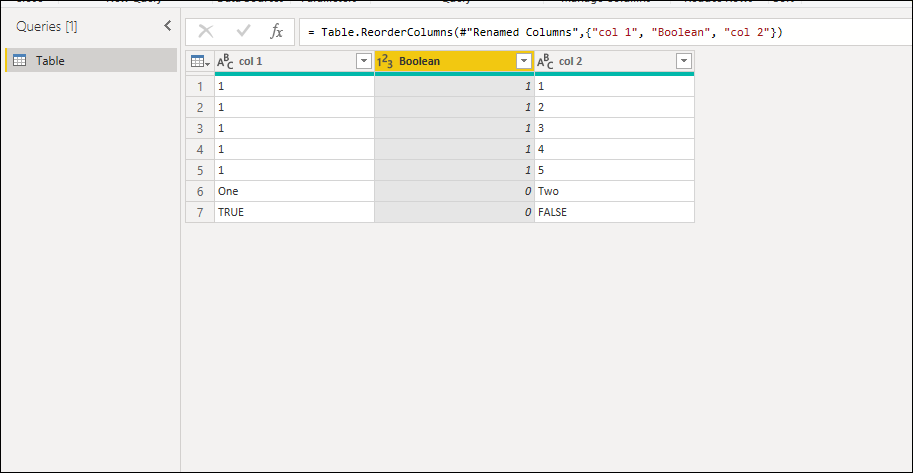Select row number 7 header
913x473 pixels.
pyautogui.click(x=200, y=212)
